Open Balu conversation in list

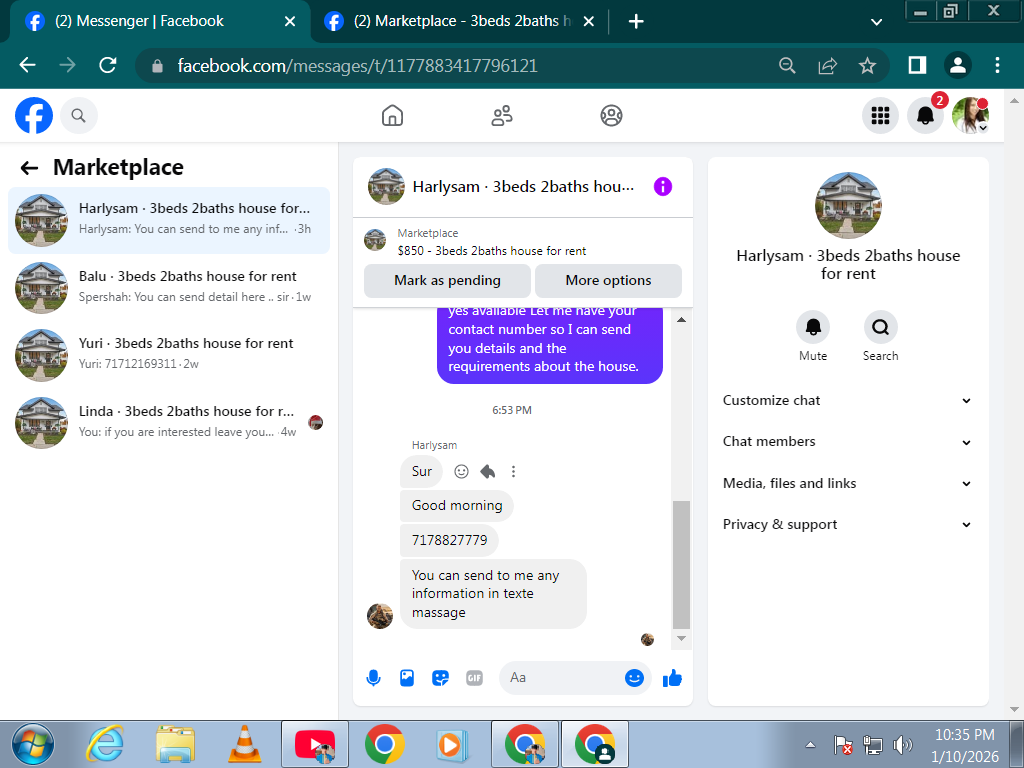click(168, 287)
